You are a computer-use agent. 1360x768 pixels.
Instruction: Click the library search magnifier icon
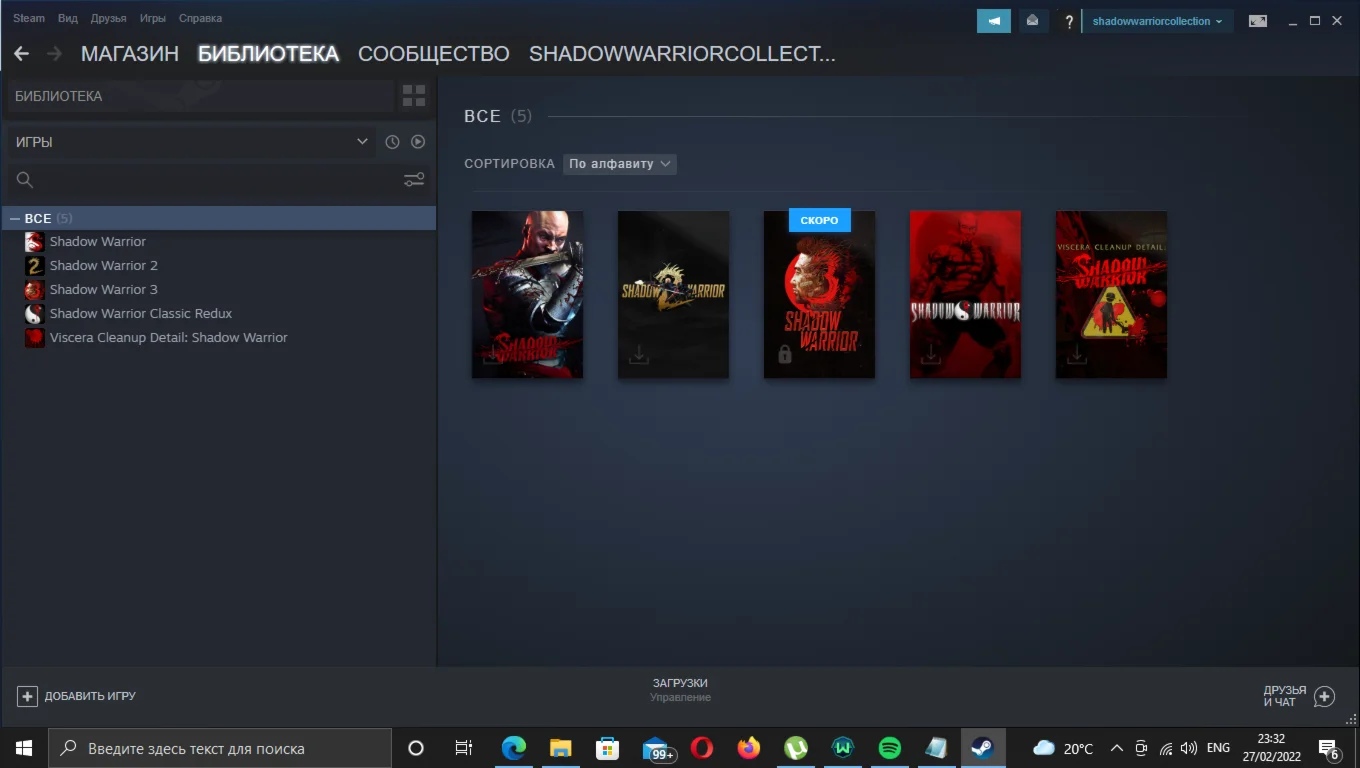(25, 180)
